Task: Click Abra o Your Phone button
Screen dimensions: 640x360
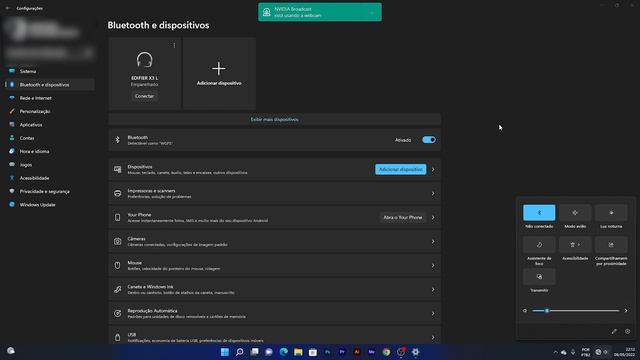Action: click(402, 218)
